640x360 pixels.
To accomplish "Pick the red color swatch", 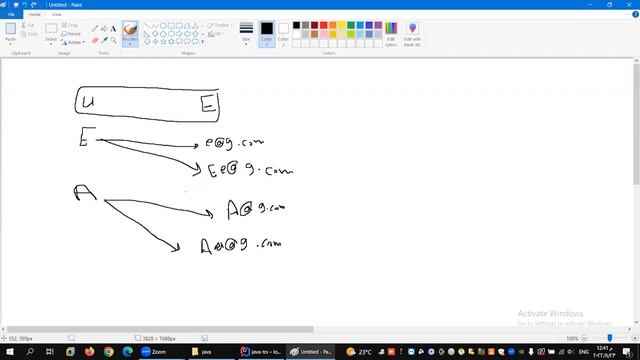I will coord(323,25).
